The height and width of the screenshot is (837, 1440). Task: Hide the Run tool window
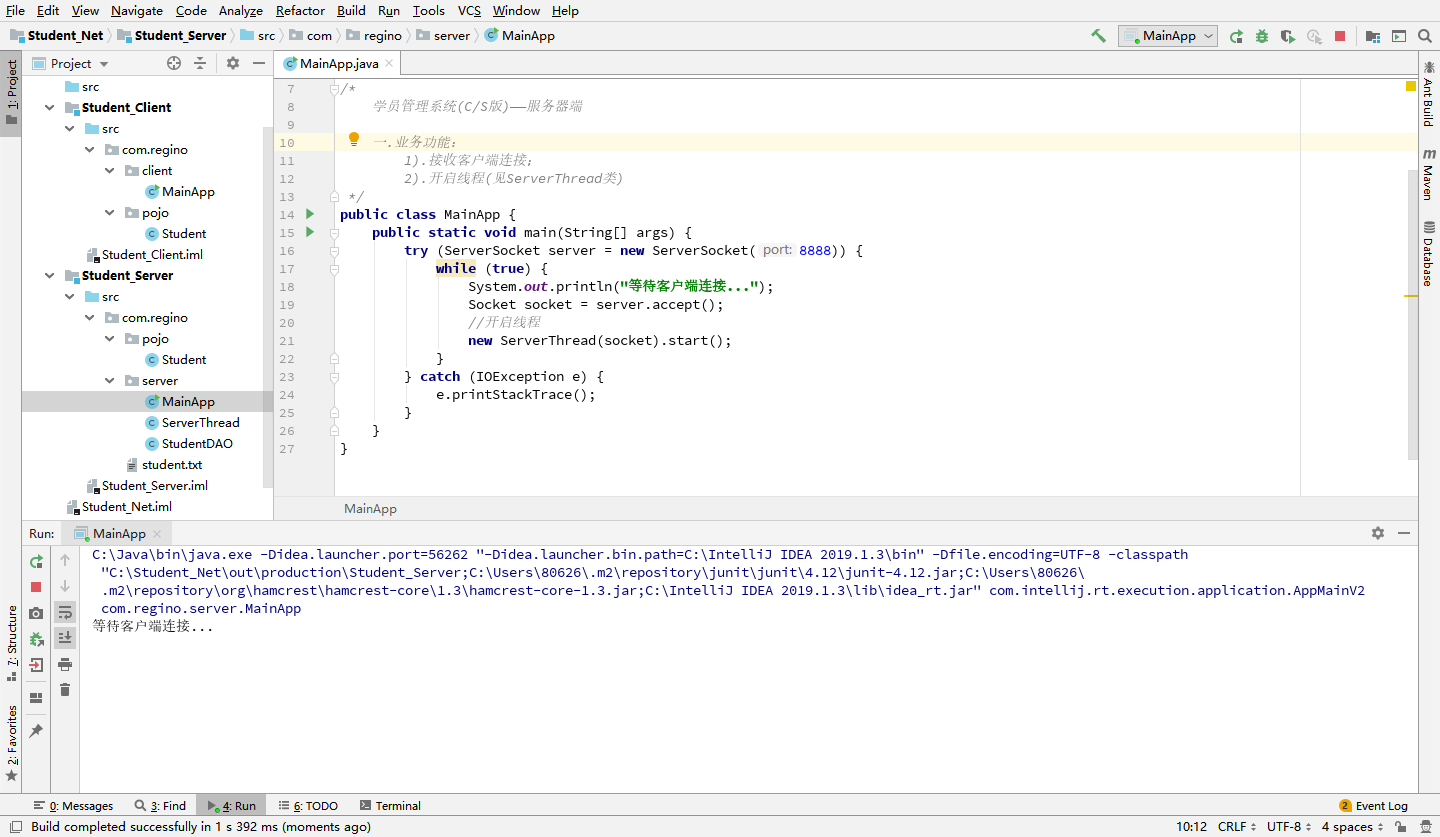1404,533
